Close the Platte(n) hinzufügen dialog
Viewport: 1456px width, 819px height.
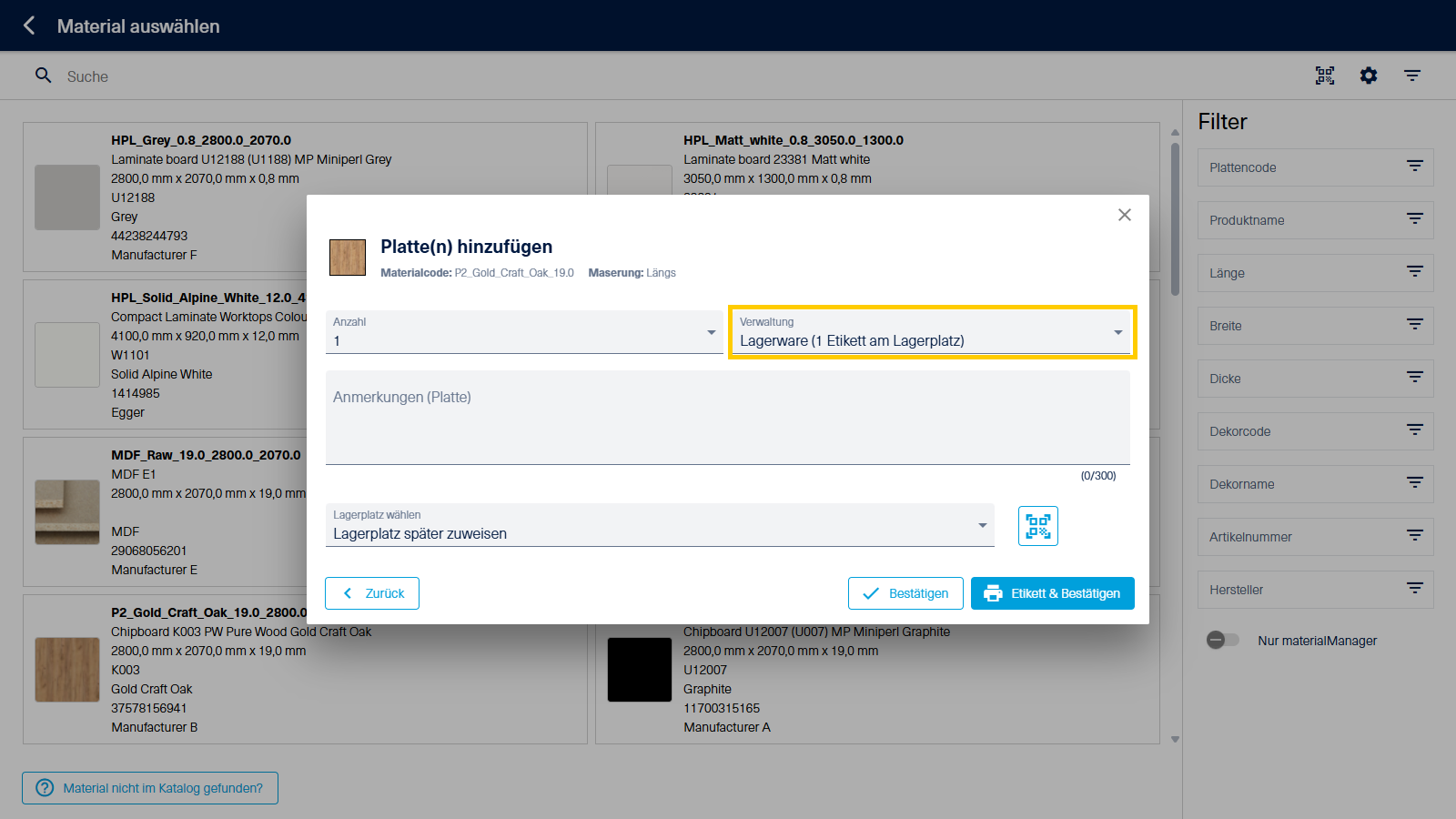(1125, 215)
